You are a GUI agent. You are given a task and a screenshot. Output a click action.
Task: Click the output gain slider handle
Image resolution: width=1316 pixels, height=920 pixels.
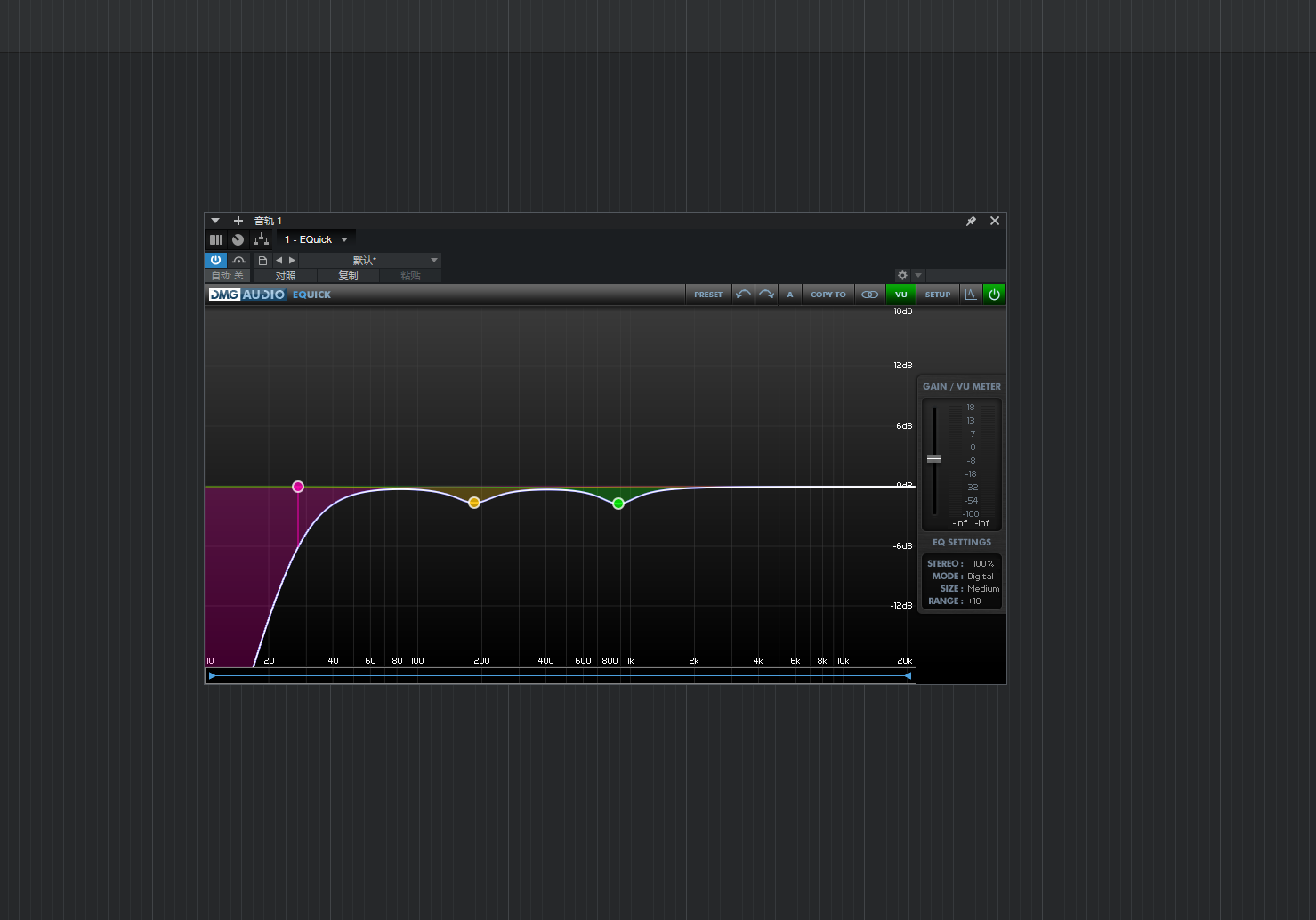(933, 458)
